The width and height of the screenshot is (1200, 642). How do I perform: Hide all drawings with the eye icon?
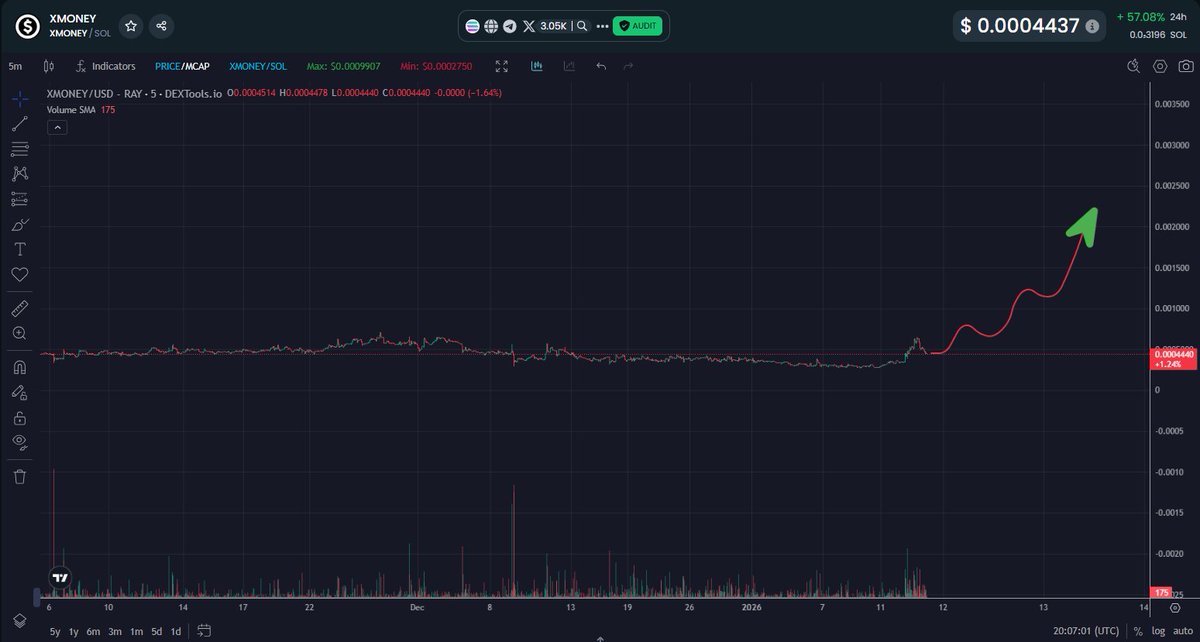[20, 442]
